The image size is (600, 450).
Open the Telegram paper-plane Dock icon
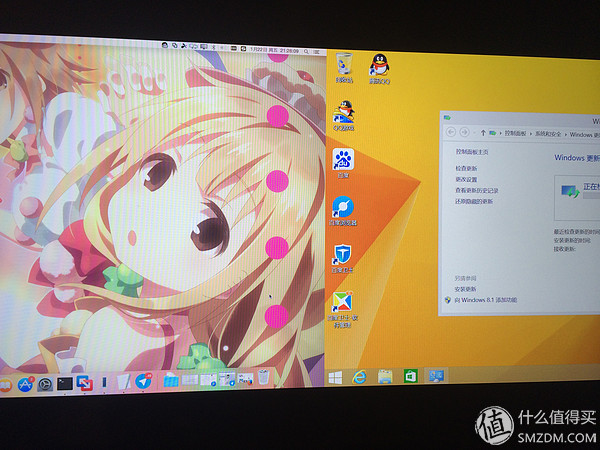pos(143,381)
